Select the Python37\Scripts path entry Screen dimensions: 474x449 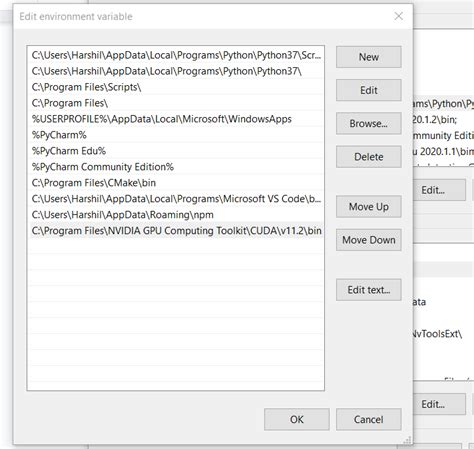176,55
